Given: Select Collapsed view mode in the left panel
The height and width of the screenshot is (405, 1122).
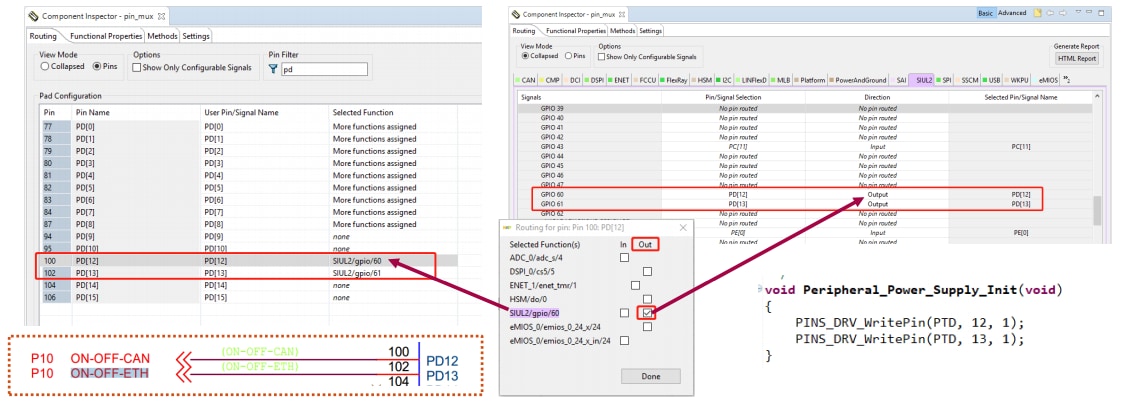Looking at the screenshot, I should [x=45, y=67].
